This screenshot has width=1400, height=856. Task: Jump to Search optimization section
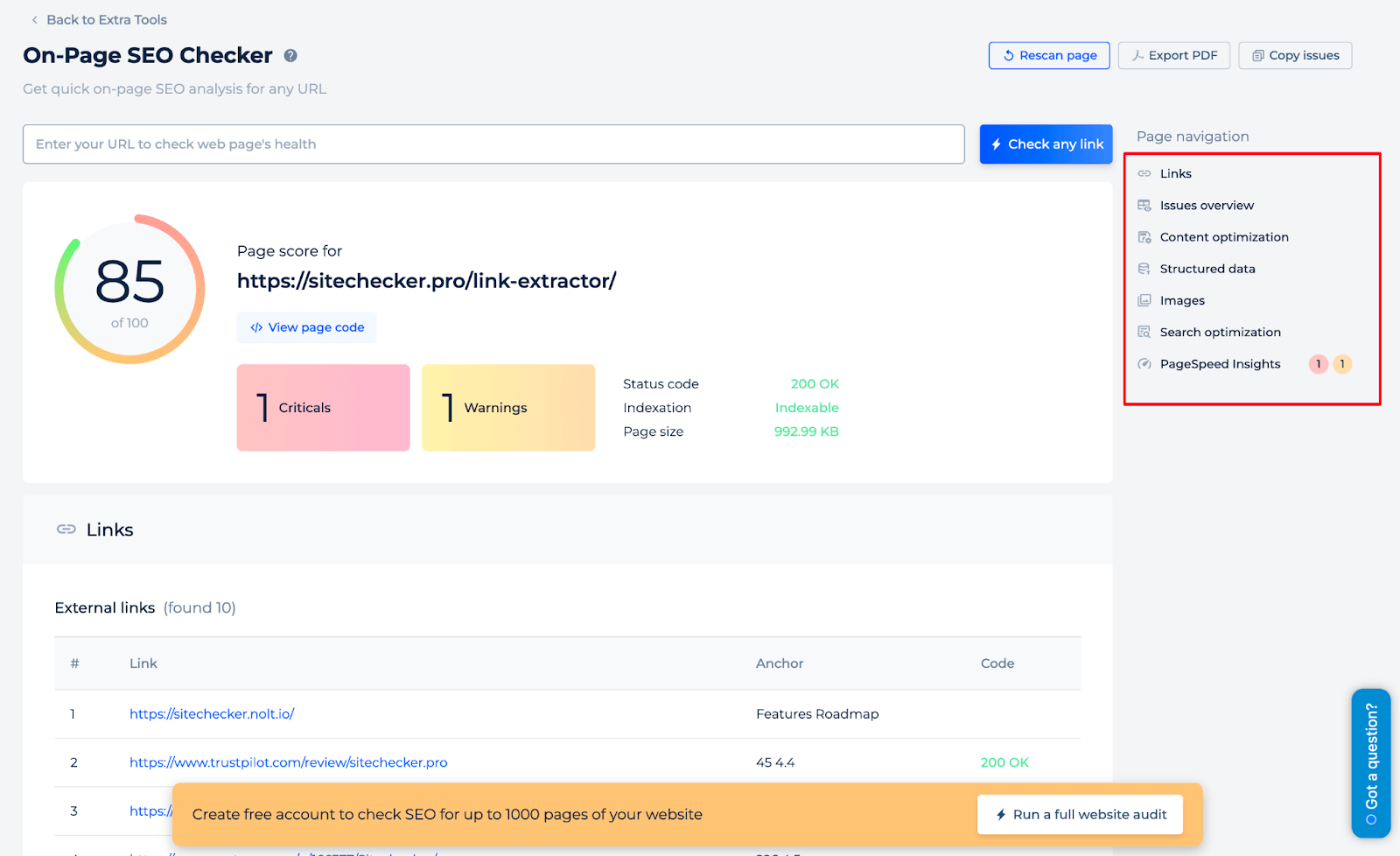(x=1220, y=332)
